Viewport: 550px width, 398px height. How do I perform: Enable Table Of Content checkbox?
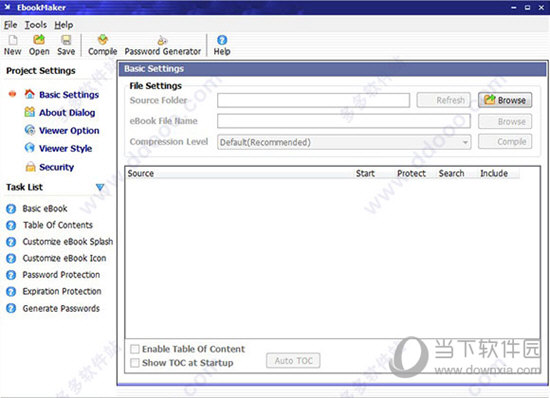coord(135,349)
